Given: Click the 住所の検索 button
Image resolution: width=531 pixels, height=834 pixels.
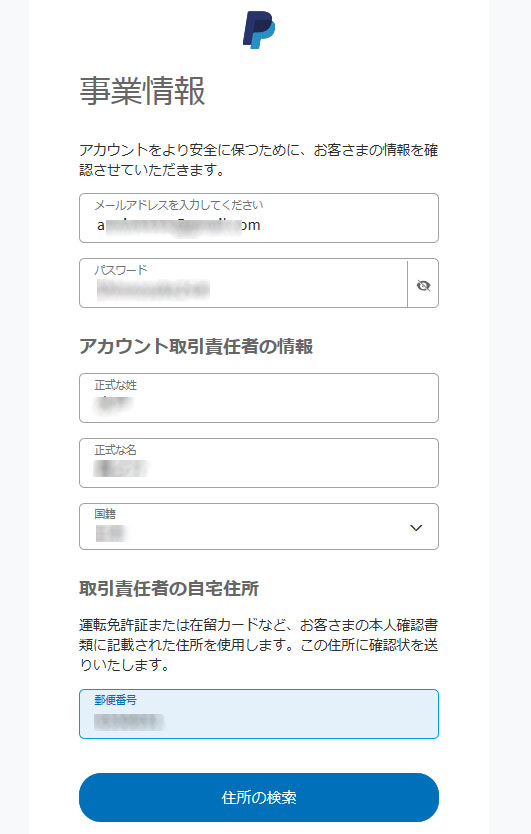Looking at the screenshot, I should pos(259,797).
